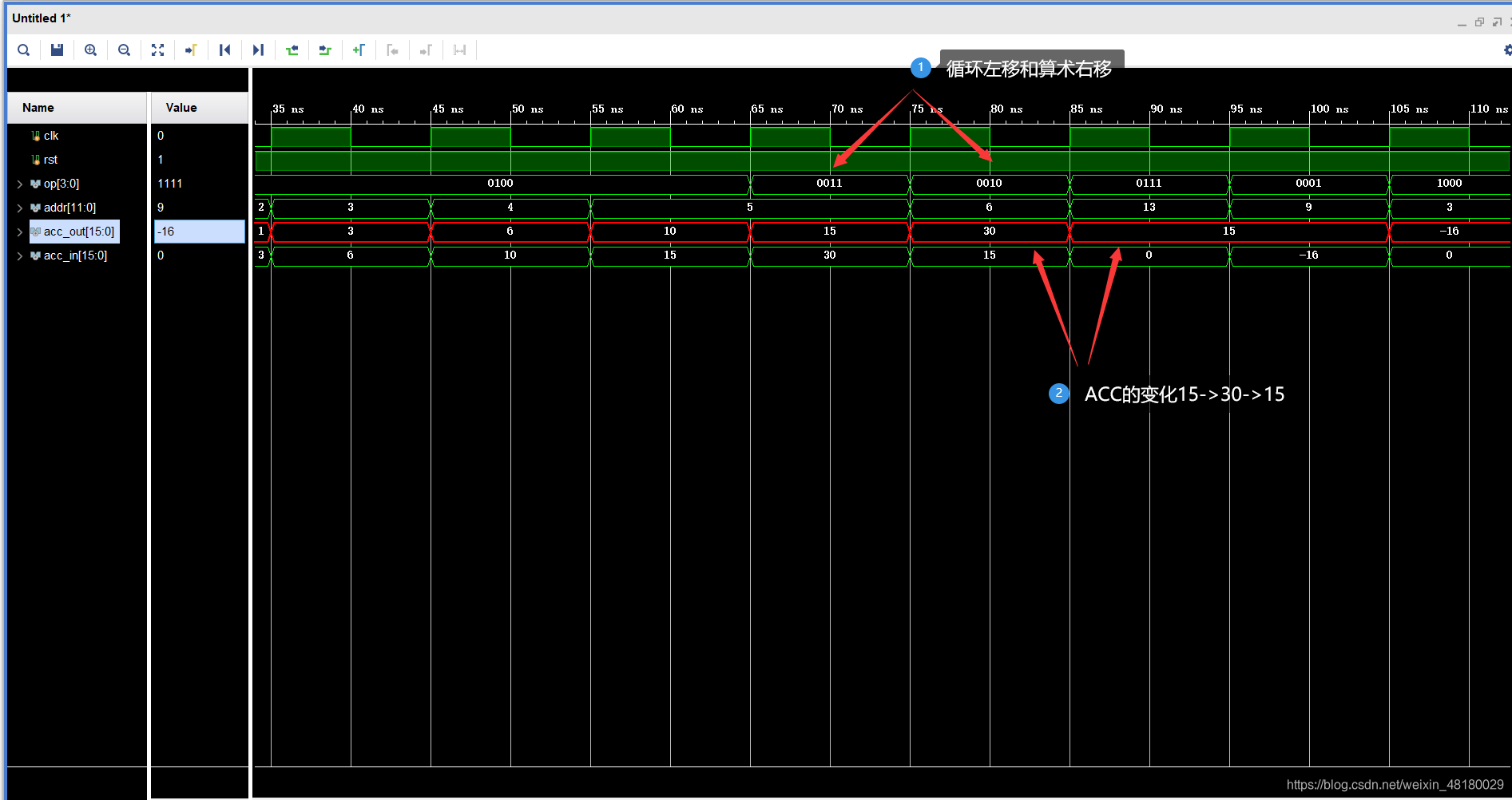1512x800 pixels.
Task: Click the value 0 for clk
Action: tap(161, 136)
